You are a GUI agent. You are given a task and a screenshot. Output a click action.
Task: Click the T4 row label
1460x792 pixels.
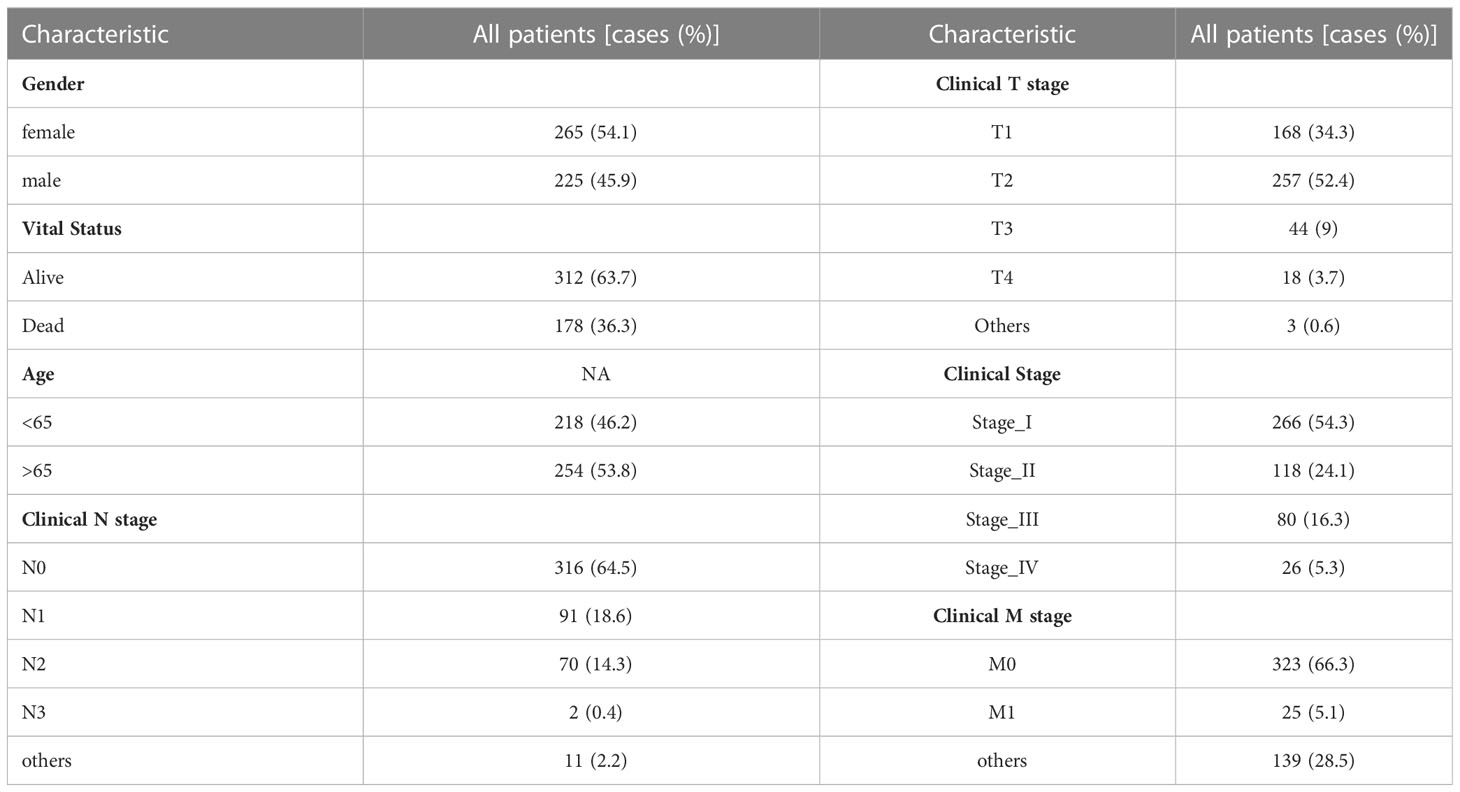point(1002,277)
